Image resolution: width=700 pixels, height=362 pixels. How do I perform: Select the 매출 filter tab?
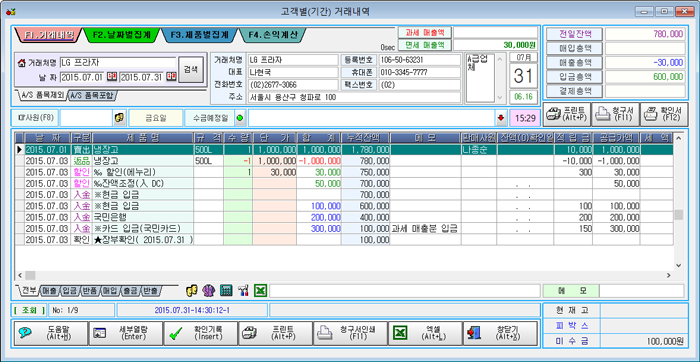coord(50,291)
